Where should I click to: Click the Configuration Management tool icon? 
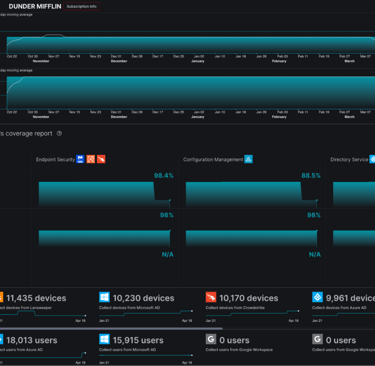coord(249,159)
